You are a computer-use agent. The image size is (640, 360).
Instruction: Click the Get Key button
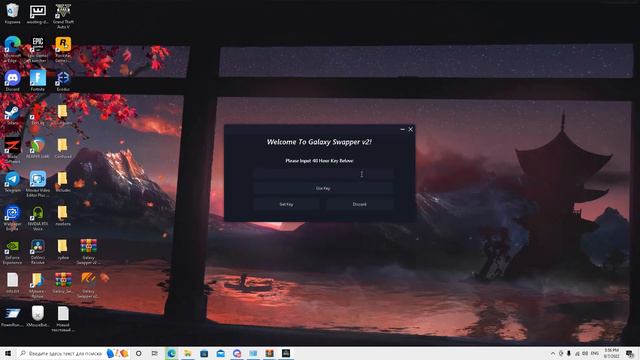tap(286, 204)
